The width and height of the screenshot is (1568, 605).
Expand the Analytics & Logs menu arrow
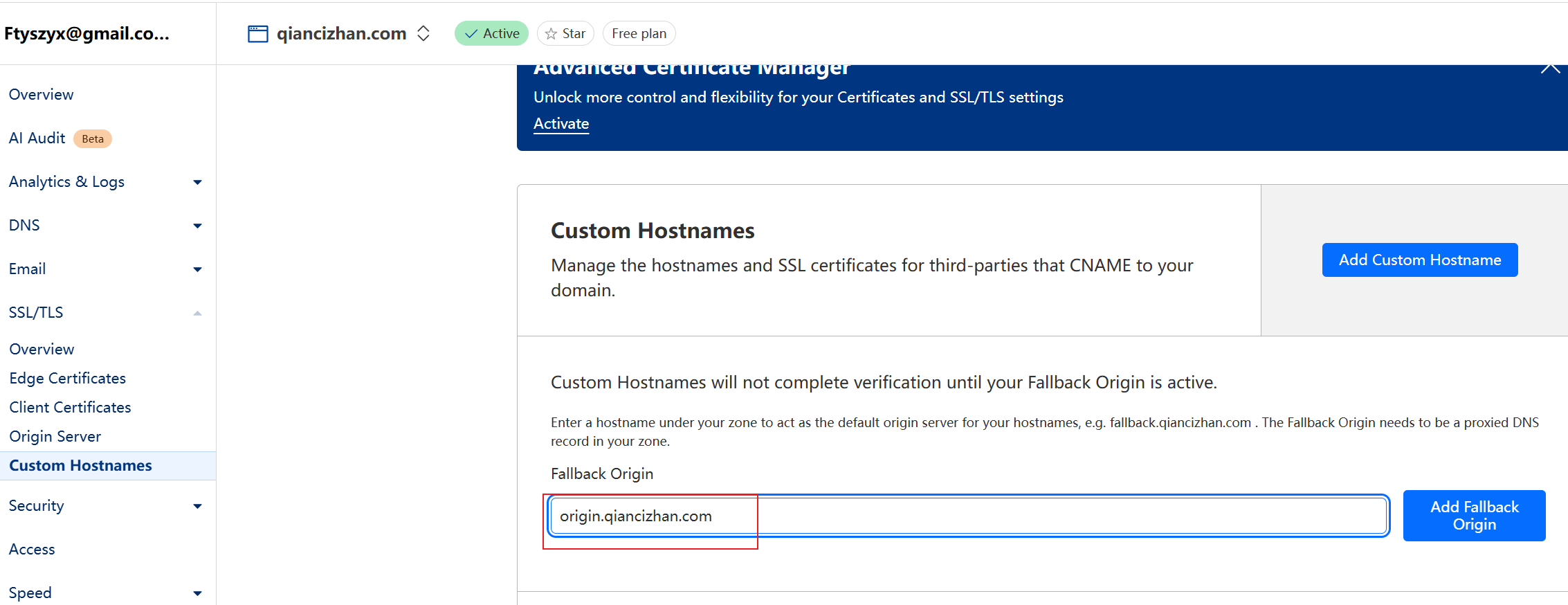click(197, 183)
